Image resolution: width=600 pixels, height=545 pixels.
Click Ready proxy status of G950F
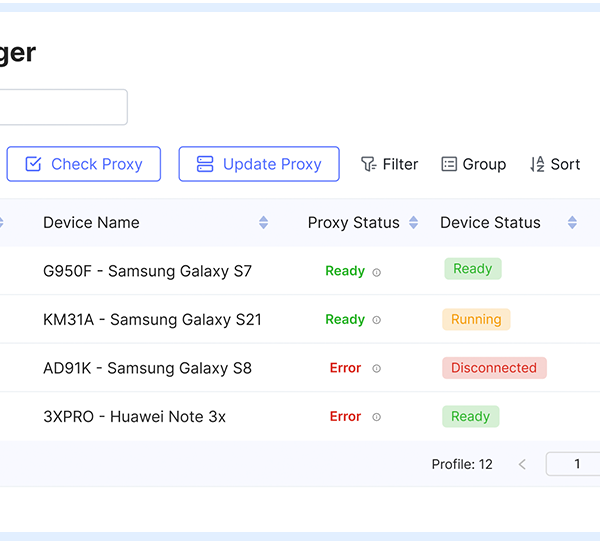tap(345, 271)
